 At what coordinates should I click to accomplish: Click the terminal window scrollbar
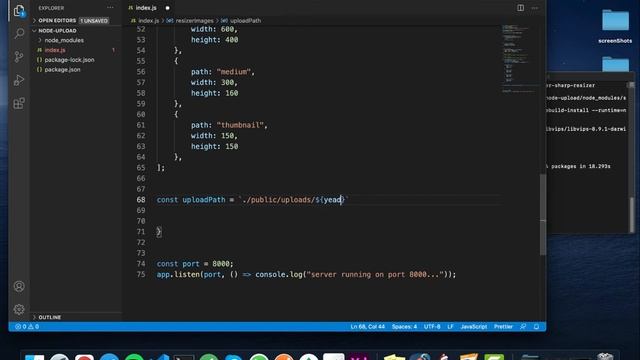[632, 214]
